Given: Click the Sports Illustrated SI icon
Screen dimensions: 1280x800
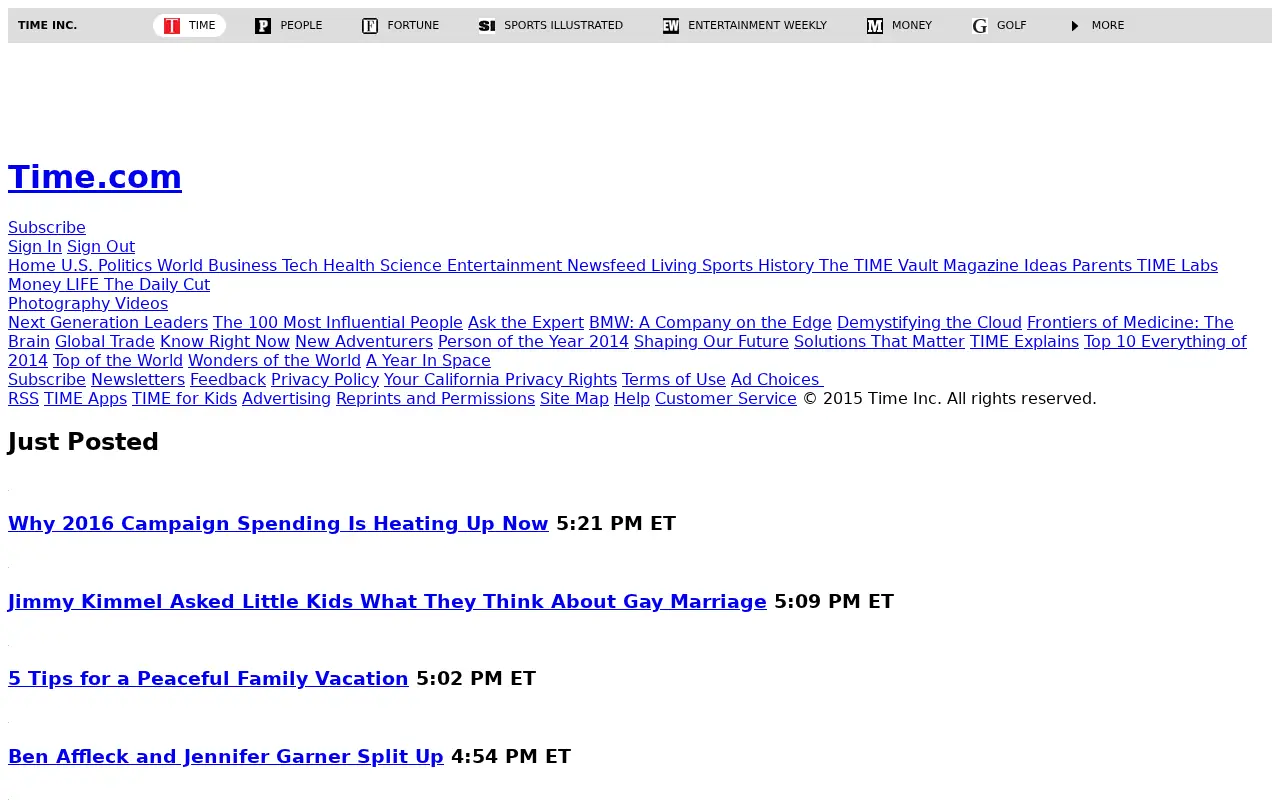Looking at the screenshot, I should tap(487, 26).
